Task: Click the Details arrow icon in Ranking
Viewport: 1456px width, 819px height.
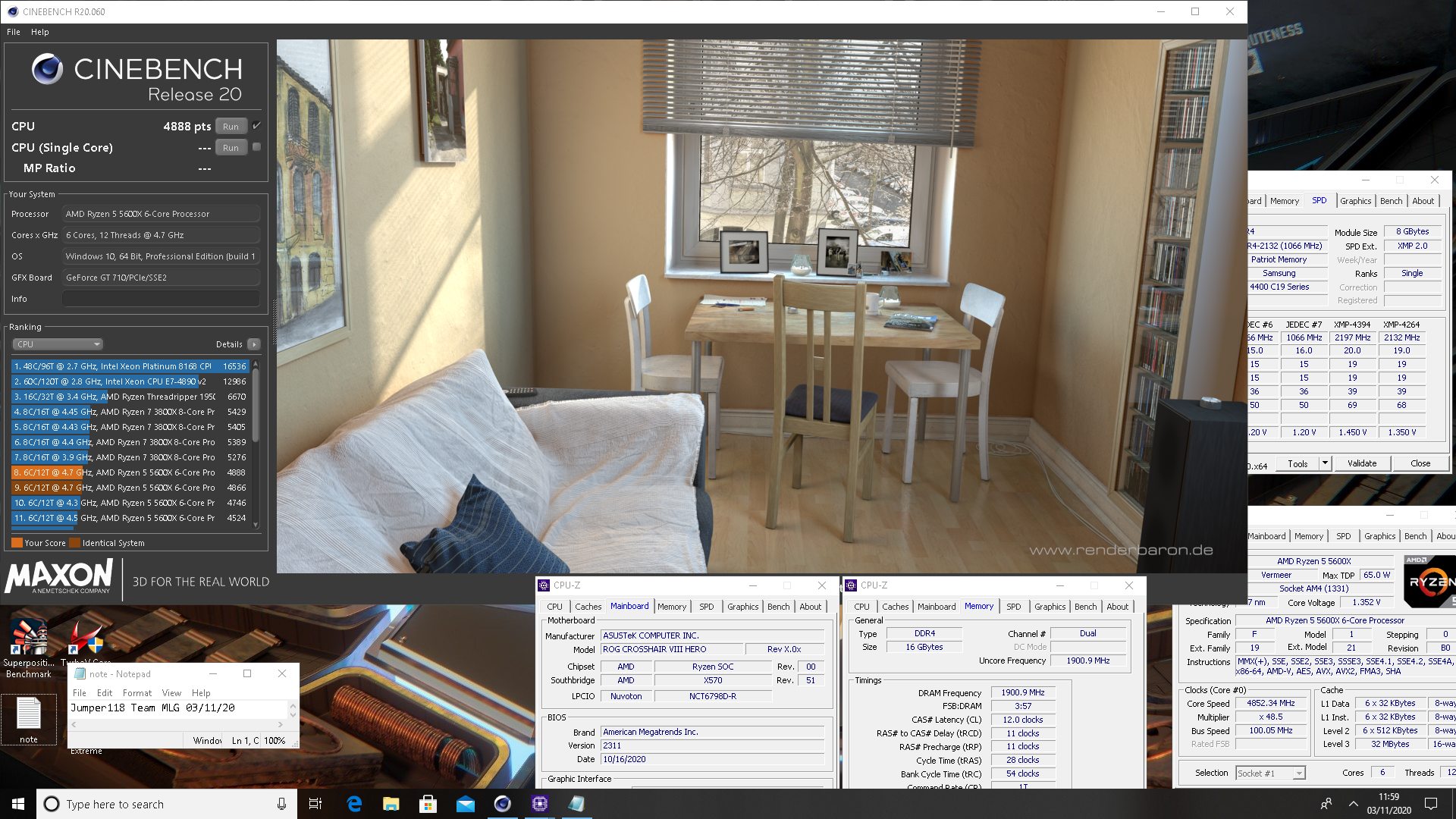Action: pyautogui.click(x=254, y=344)
